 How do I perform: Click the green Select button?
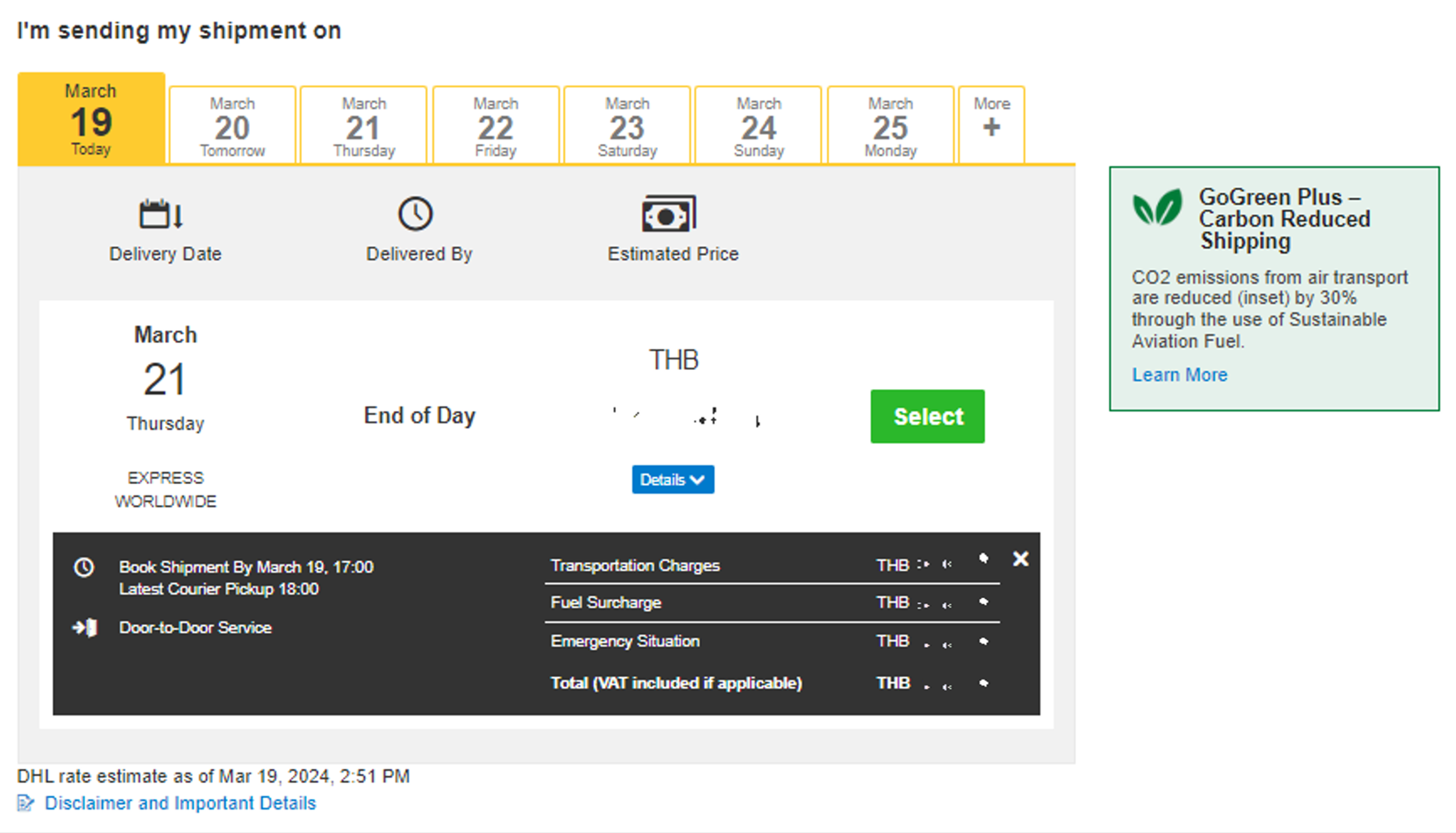coord(926,416)
